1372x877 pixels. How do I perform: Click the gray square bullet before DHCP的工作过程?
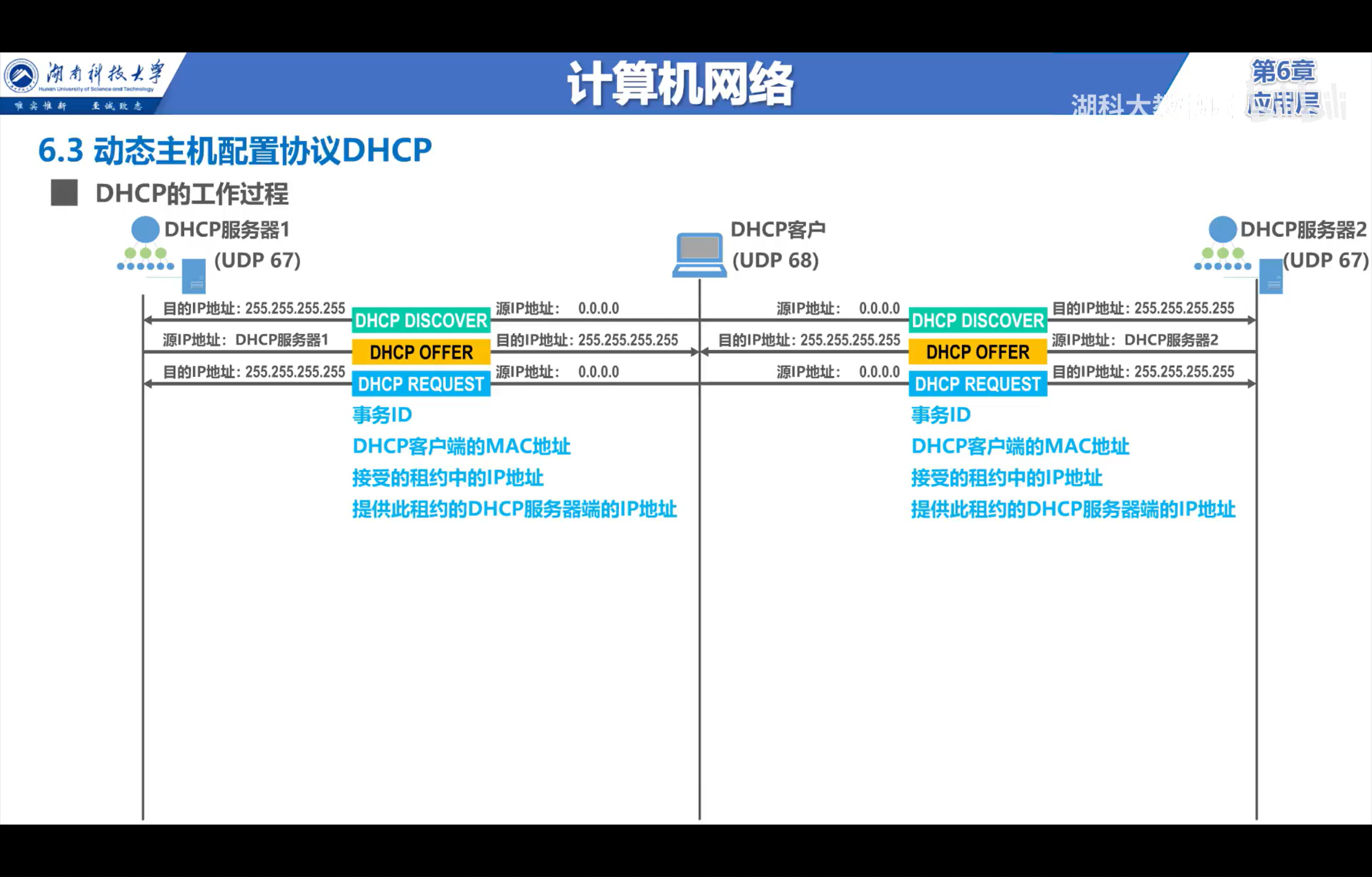click(64, 193)
